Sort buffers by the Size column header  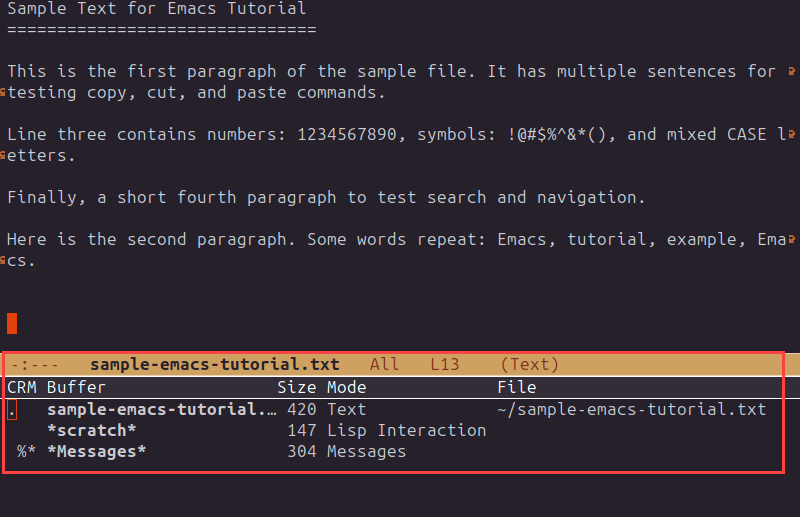(296, 387)
